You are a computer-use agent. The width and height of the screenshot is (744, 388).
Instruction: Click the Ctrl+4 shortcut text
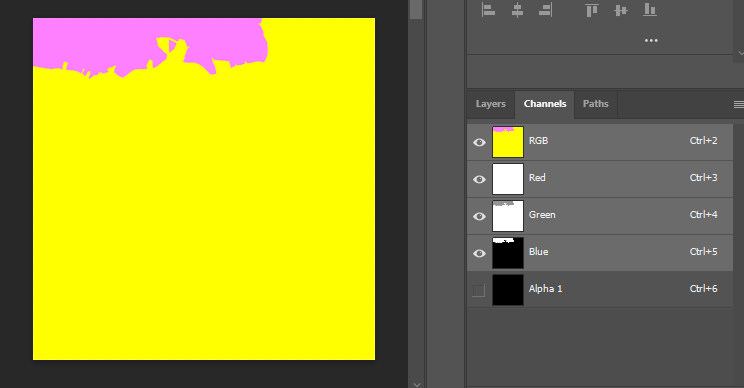click(703, 215)
